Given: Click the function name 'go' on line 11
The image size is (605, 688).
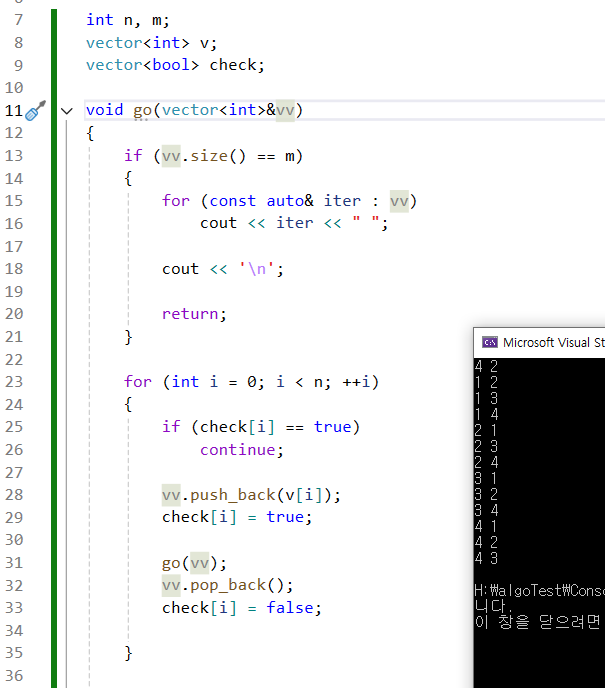Looking at the screenshot, I should (142, 111).
